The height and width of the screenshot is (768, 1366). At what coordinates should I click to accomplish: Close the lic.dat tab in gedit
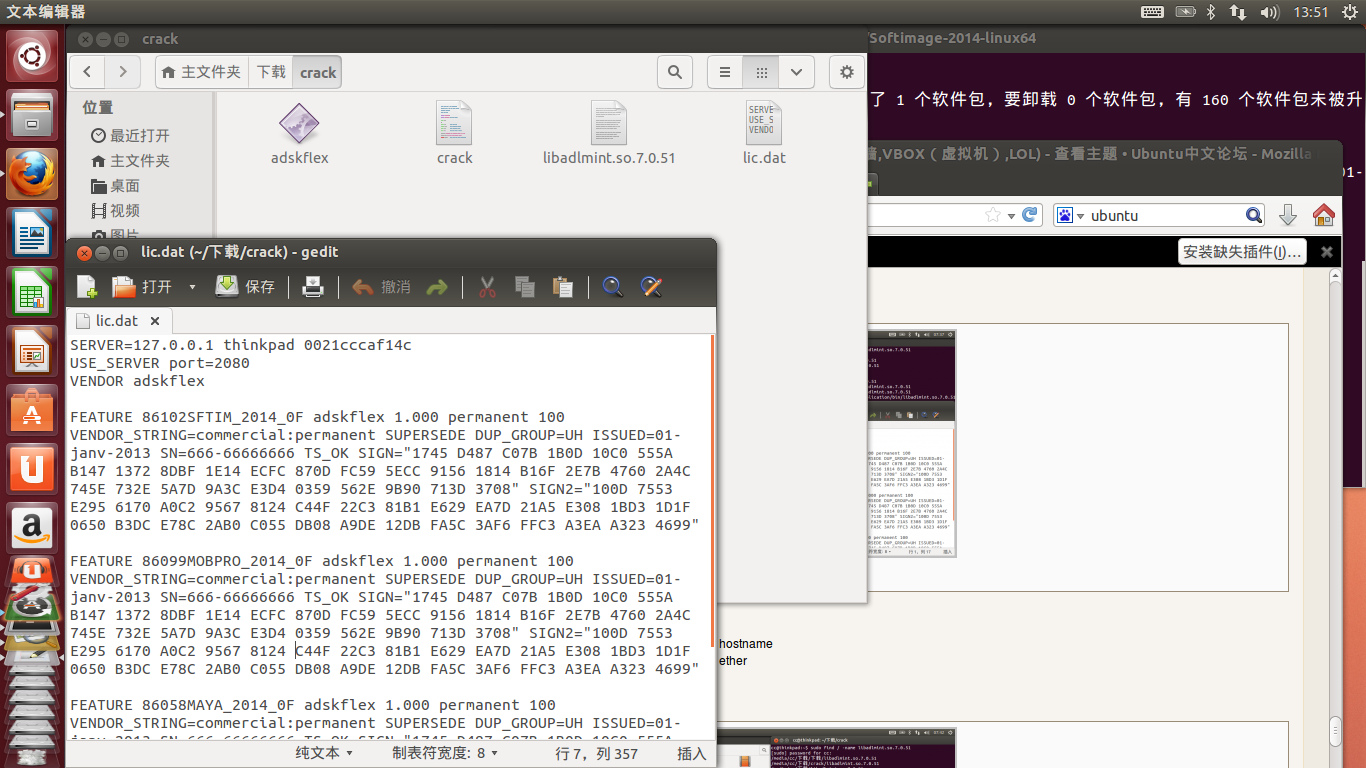point(155,321)
